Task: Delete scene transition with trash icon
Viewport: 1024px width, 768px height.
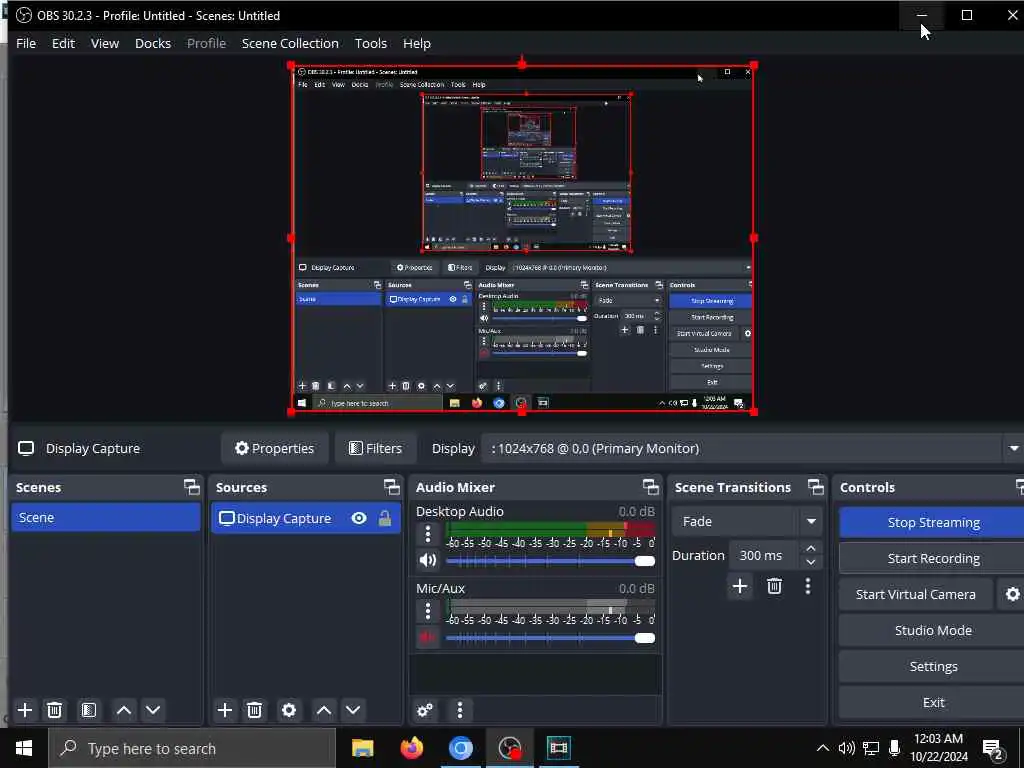Action: click(x=775, y=586)
